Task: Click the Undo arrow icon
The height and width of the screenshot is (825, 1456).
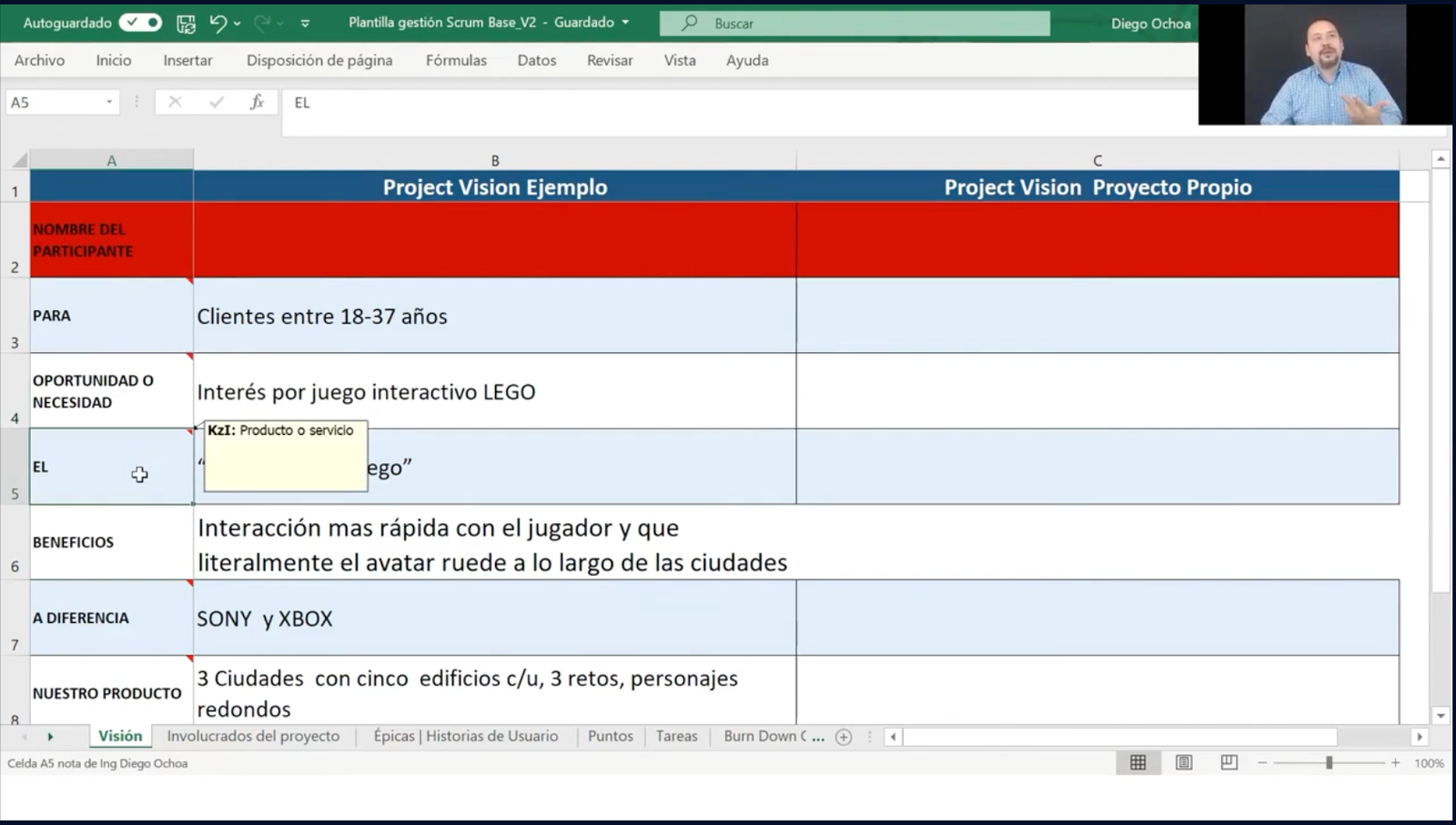Action: coord(217,24)
